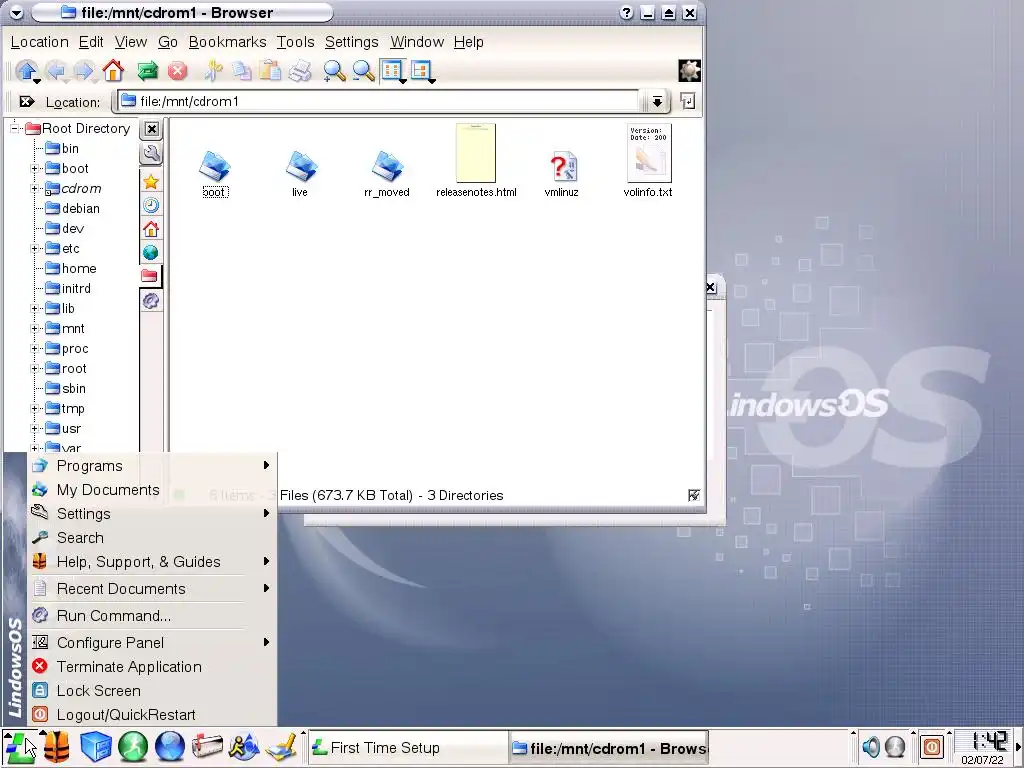Open the Bookmarks star sidebar tab
The height and width of the screenshot is (768, 1024).
click(x=152, y=182)
